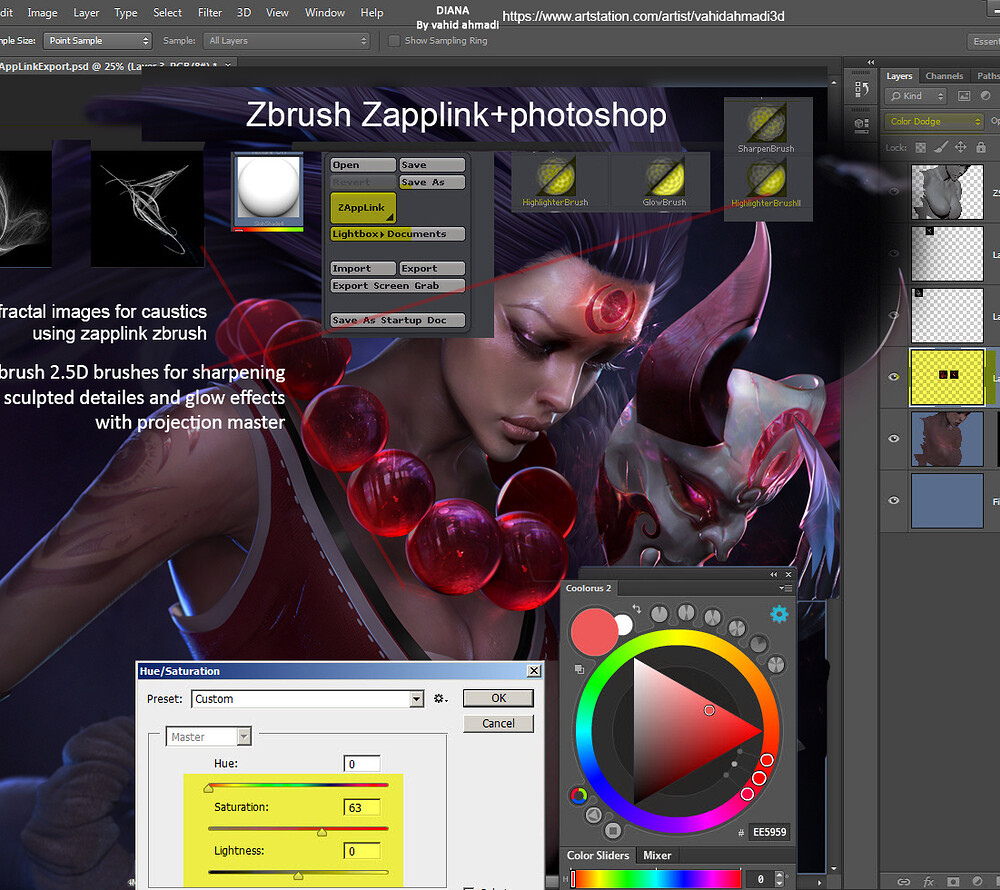This screenshot has width=1000, height=890.
Task: Collapse the Coolorus panel double arrows
Action: click(x=774, y=574)
